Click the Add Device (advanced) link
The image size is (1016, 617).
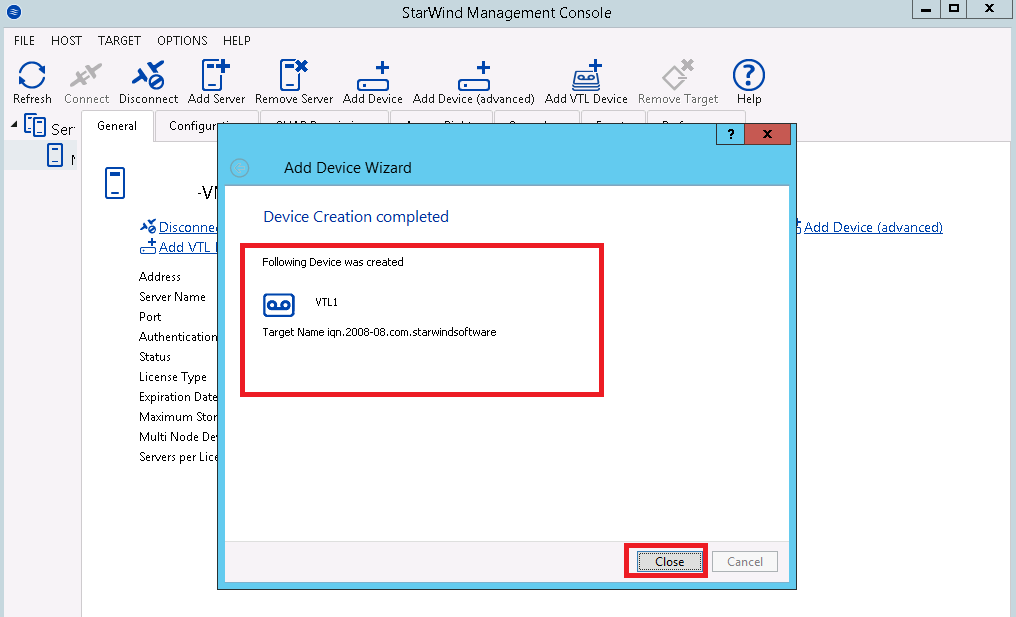coord(873,227)
